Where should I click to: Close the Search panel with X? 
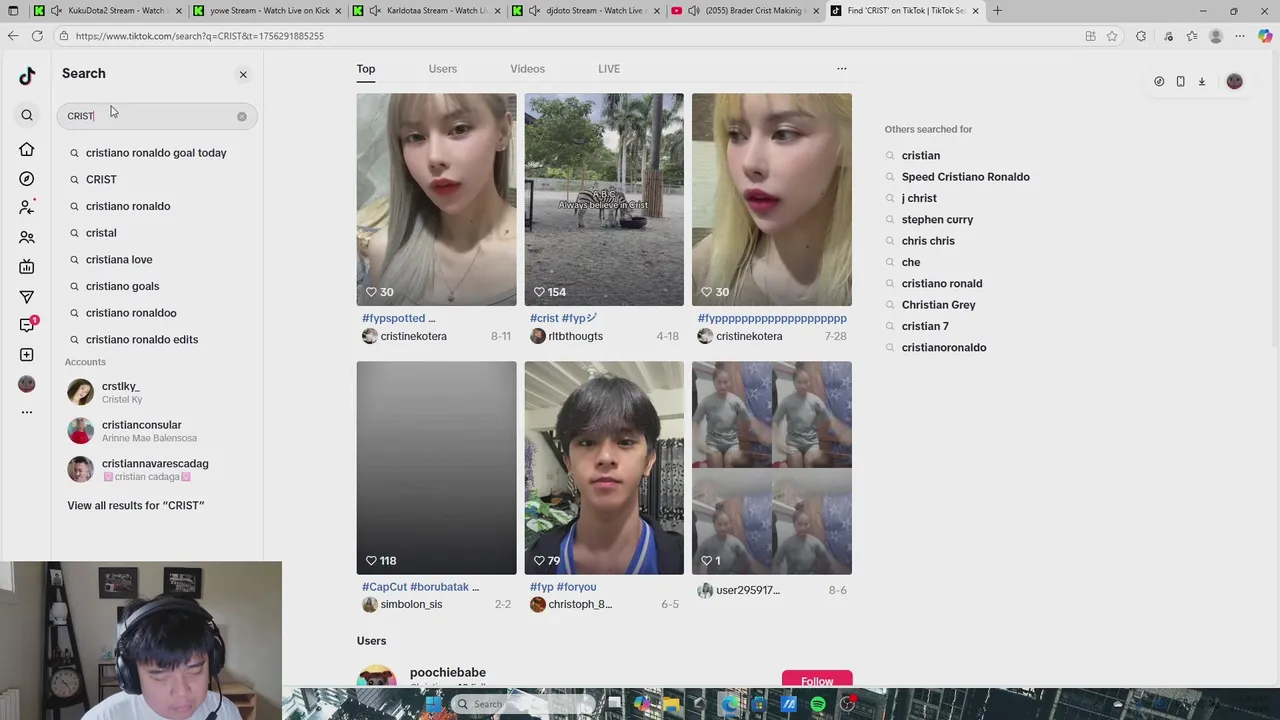pyautogui.click(x=243, y=74)
